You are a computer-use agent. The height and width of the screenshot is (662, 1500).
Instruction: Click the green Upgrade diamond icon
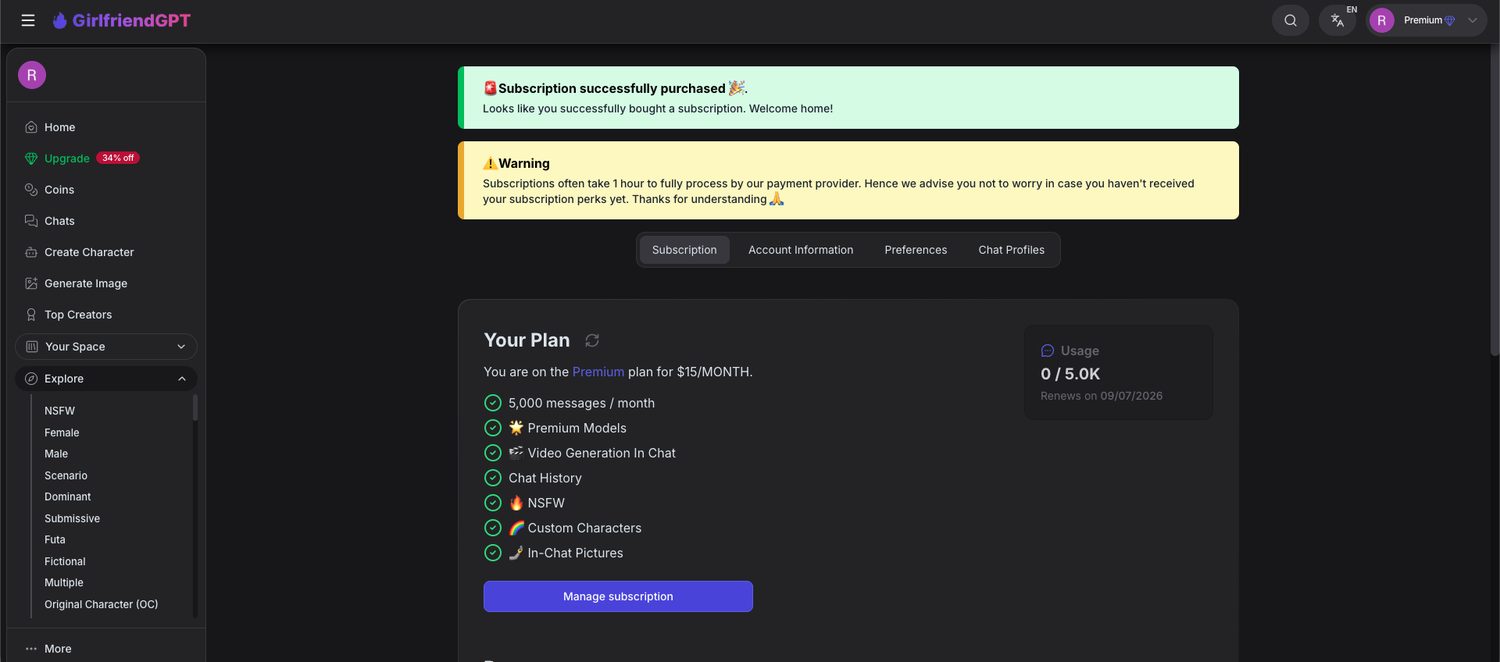[31, 158]
